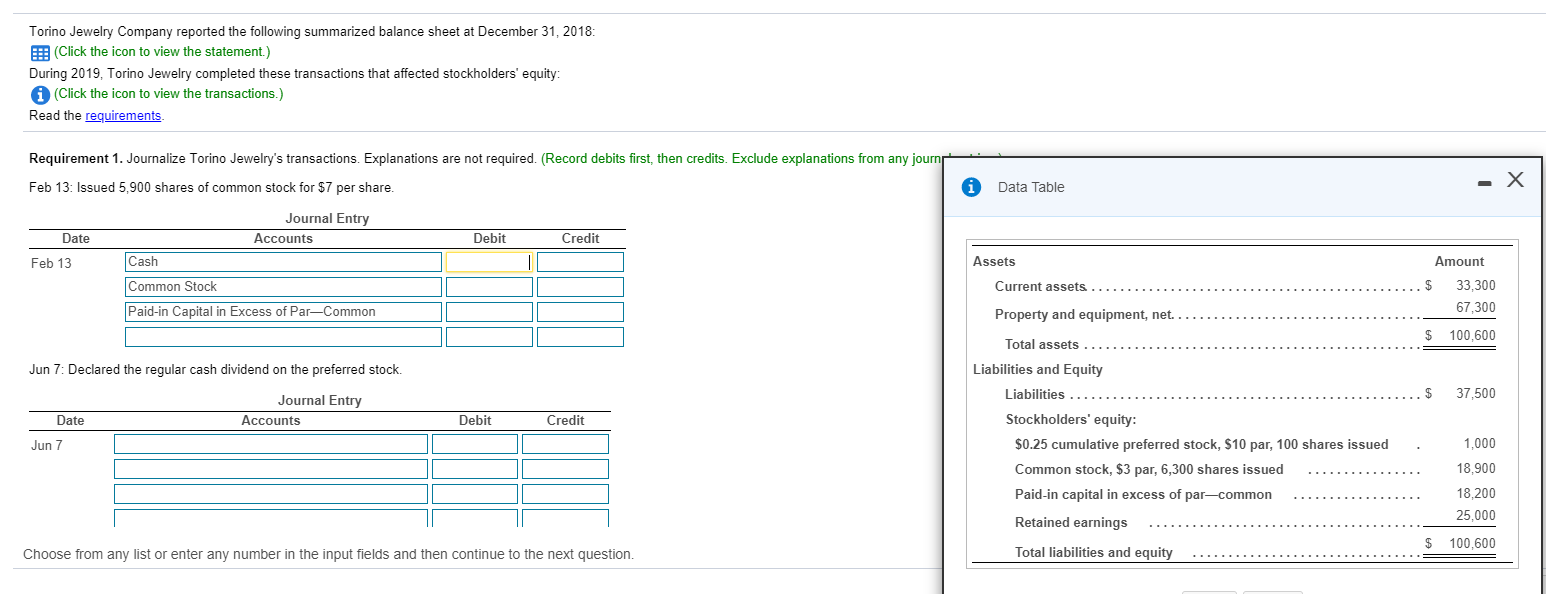Click the statement link text
1546x594 pixels.
[x=162, y=52]
